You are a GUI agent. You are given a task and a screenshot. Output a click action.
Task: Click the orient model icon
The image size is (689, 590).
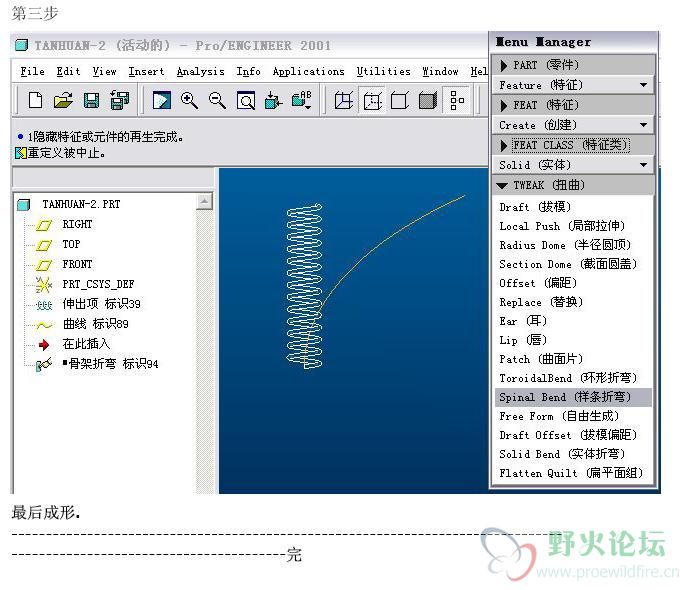[x=273, y=101]
